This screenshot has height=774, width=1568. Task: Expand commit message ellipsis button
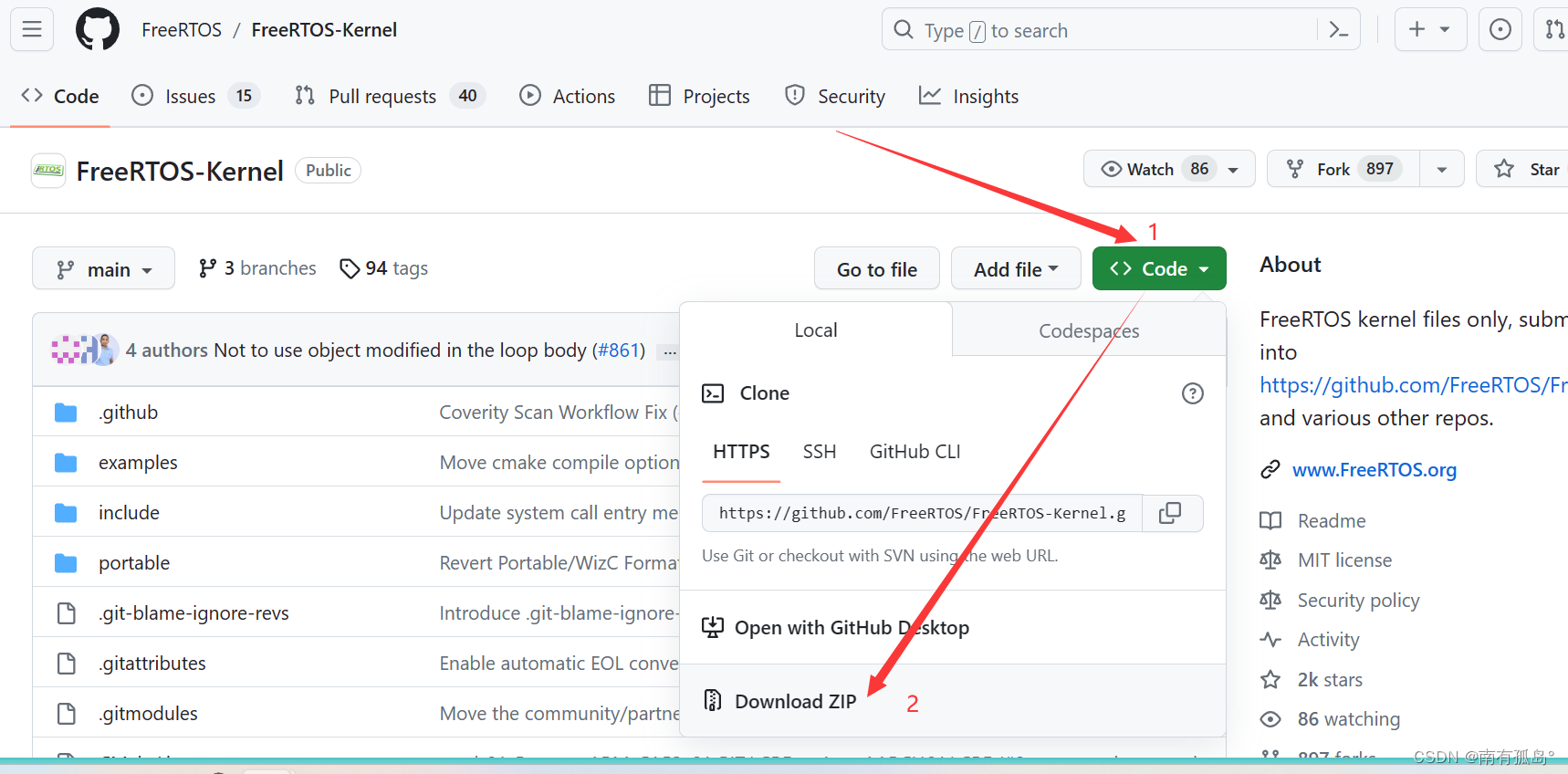[x=670, y=351]
